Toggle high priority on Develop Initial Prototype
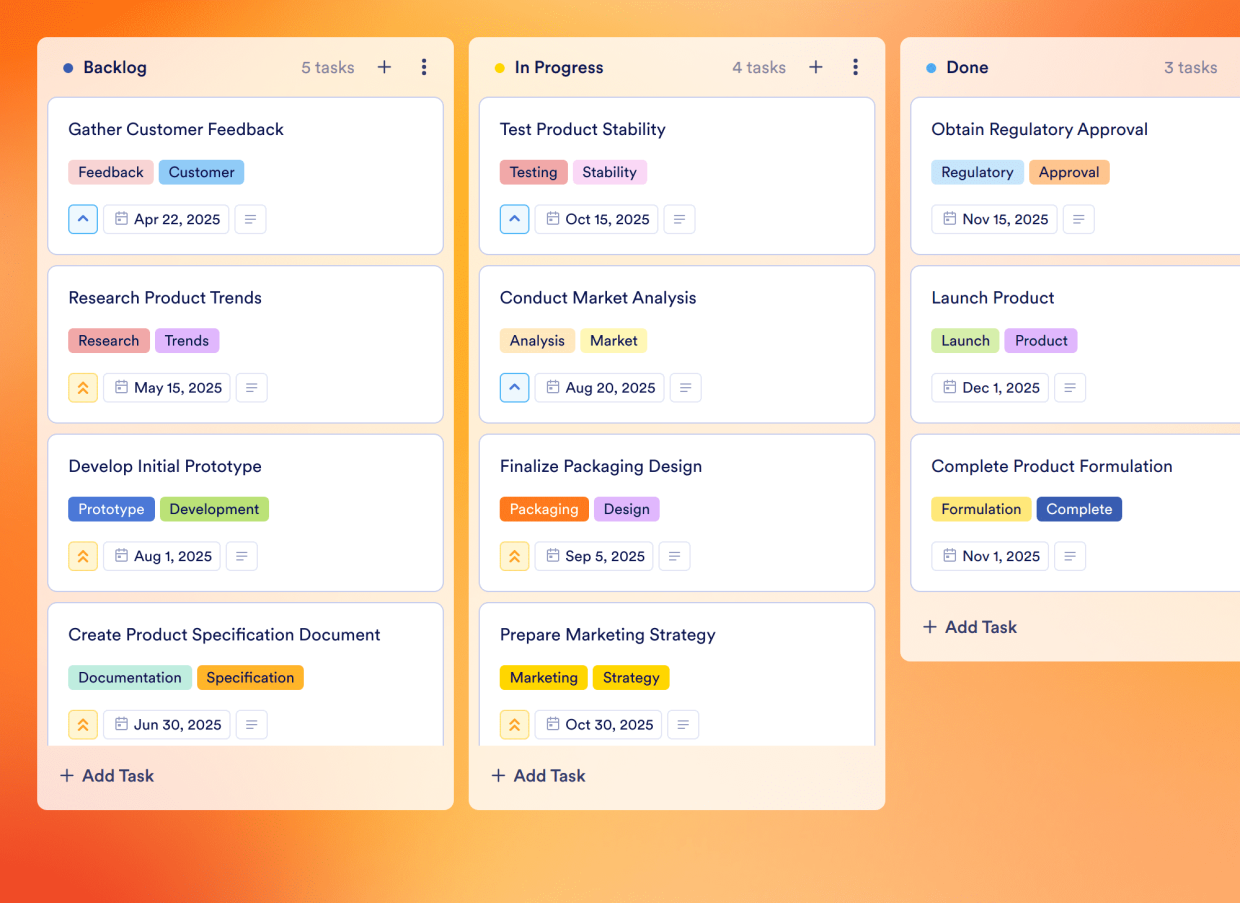Image resolution: width=1240 pixels, height=903 pixels. click(83, 556)
